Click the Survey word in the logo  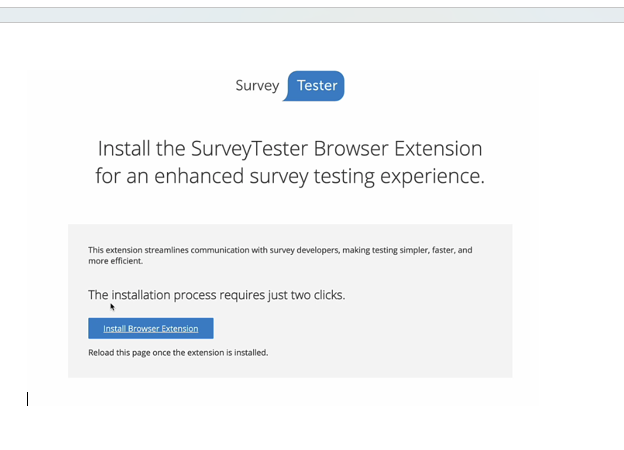[x=257, y=86]
